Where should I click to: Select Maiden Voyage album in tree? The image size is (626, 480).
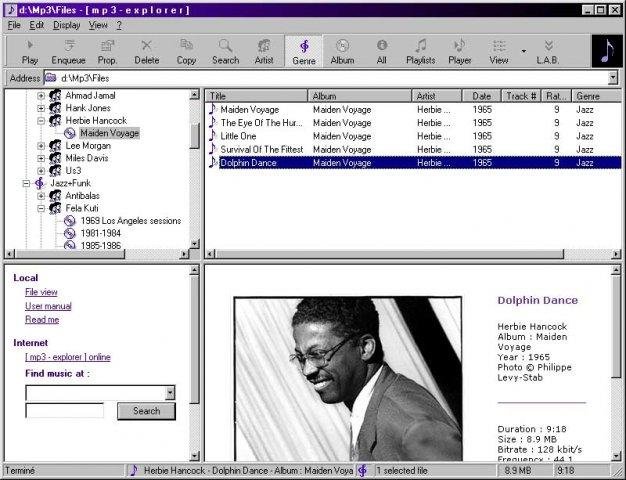109,133
